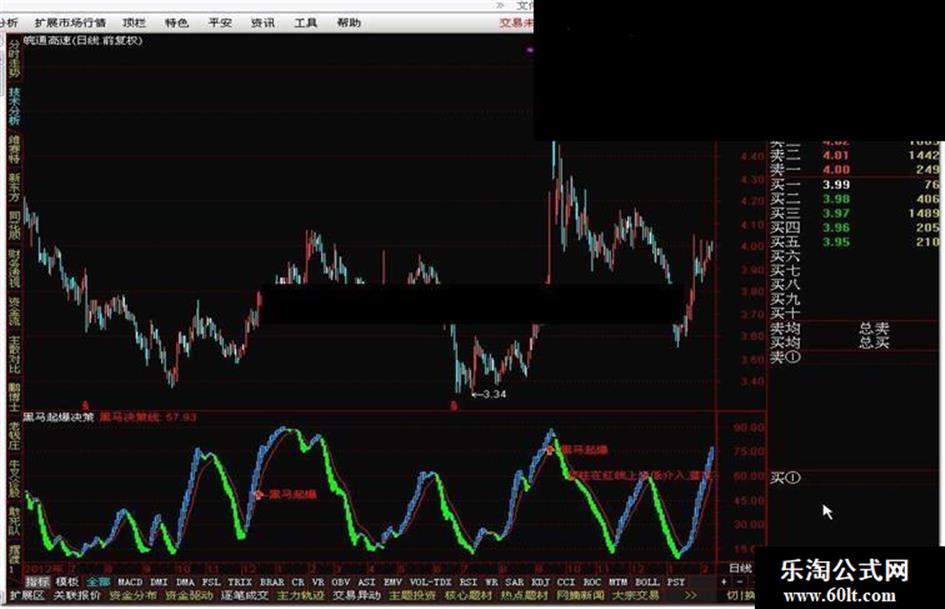Screen dimensions: 945x609
Task: Click the 黑马起爆决策 indicator label
Action: [x=58, y=417]
